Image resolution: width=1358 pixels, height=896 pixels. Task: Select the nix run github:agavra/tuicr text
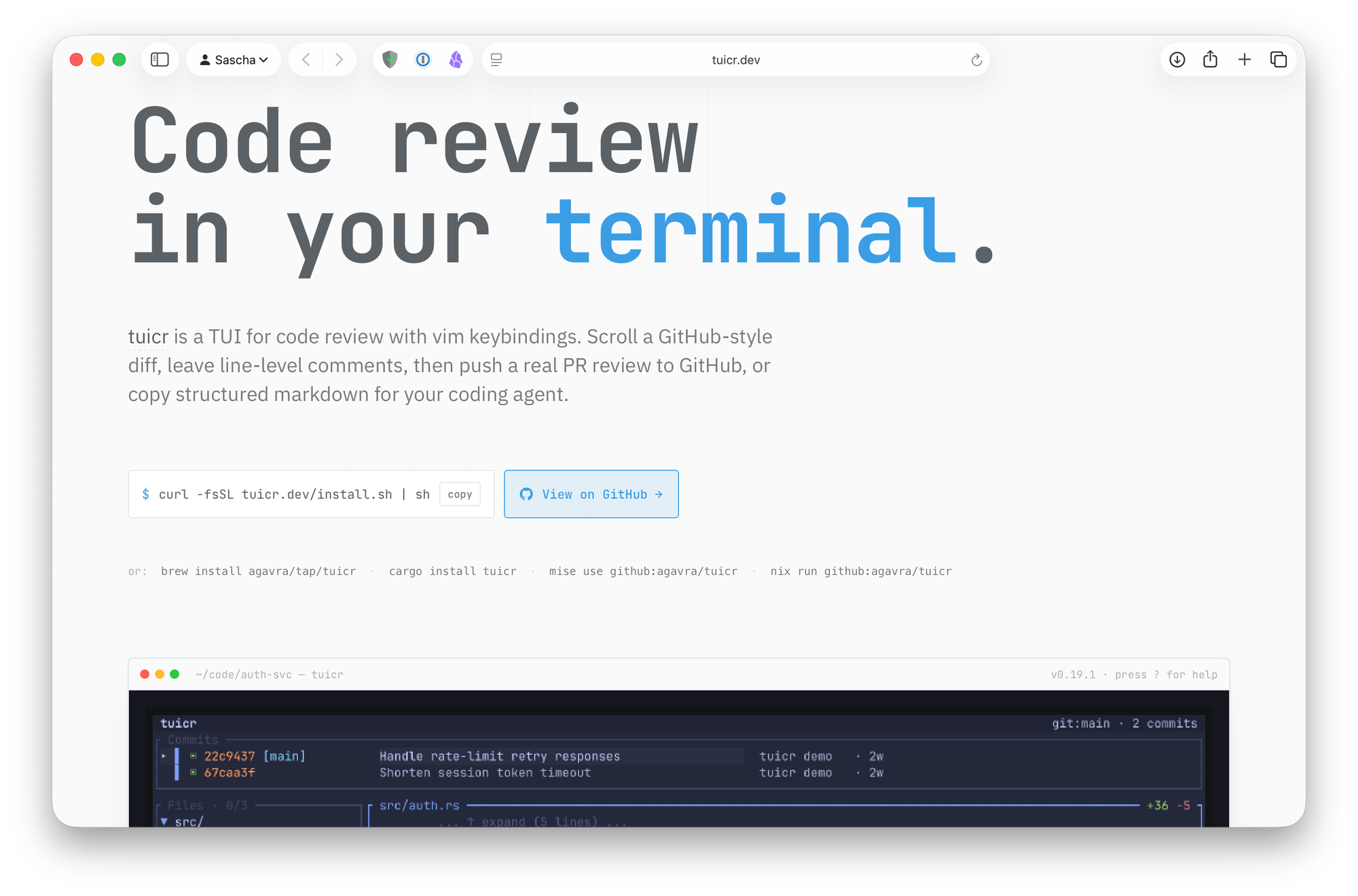(861, 572)
